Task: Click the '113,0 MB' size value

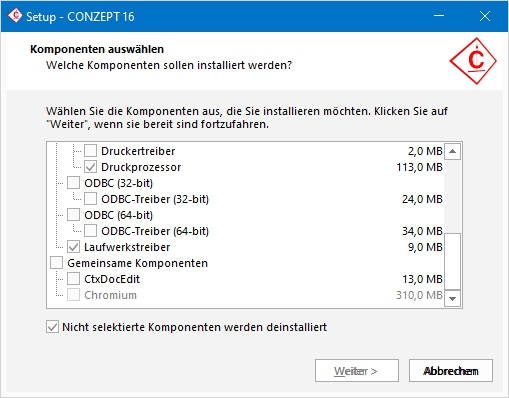Action: [419, 167]
